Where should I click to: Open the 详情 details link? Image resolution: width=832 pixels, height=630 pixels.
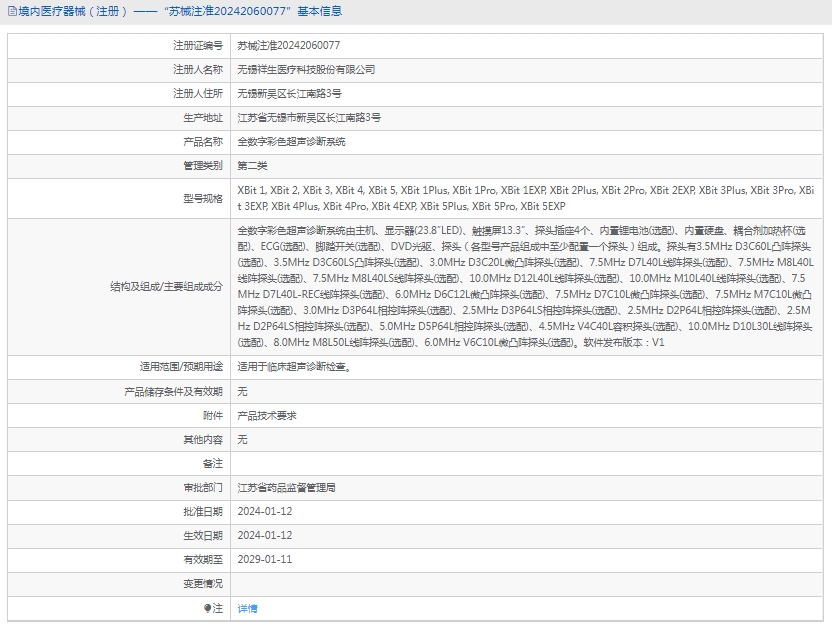click(247, 608)
